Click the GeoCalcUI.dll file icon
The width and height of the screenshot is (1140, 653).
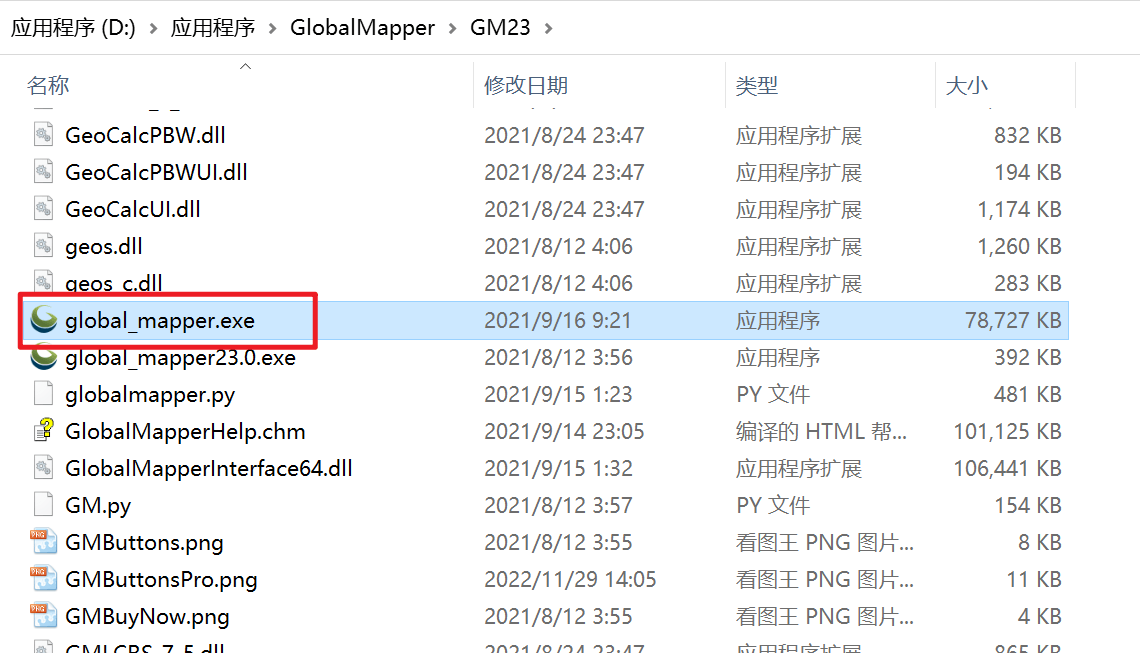[44, 209]
